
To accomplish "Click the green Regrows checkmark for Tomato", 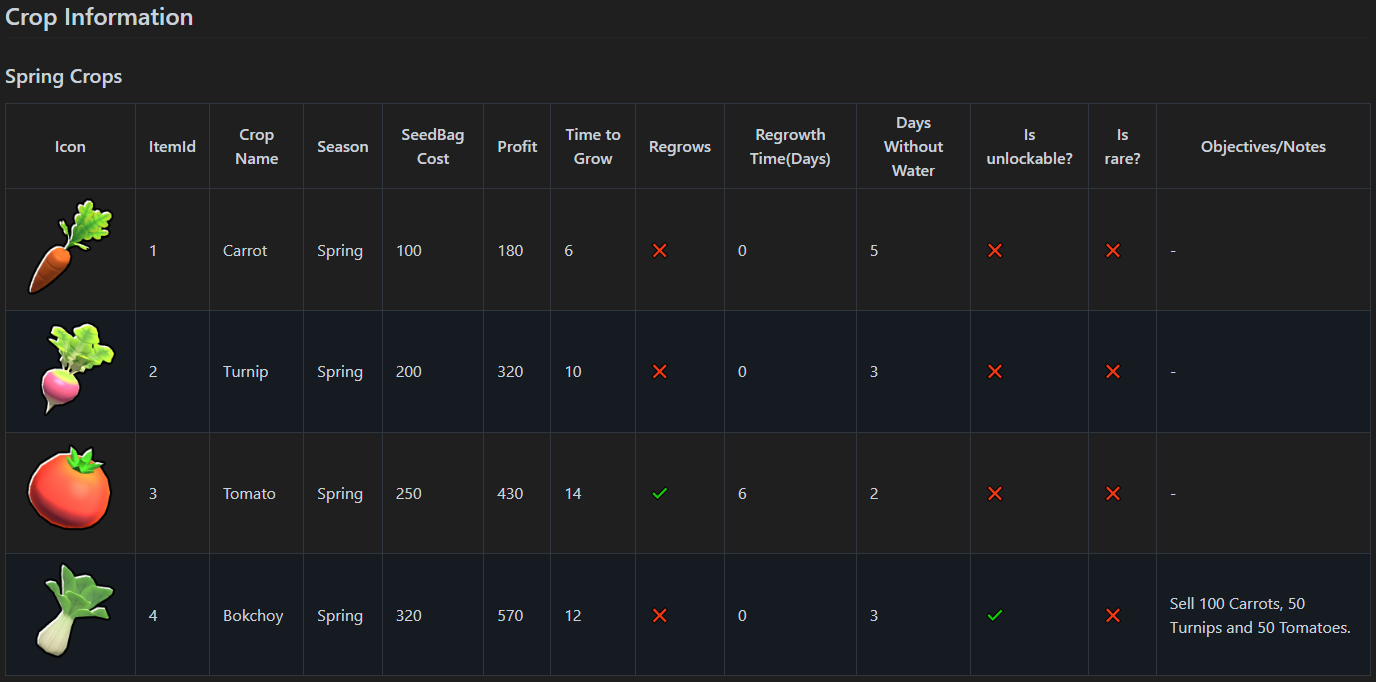I will coord(659,493).
